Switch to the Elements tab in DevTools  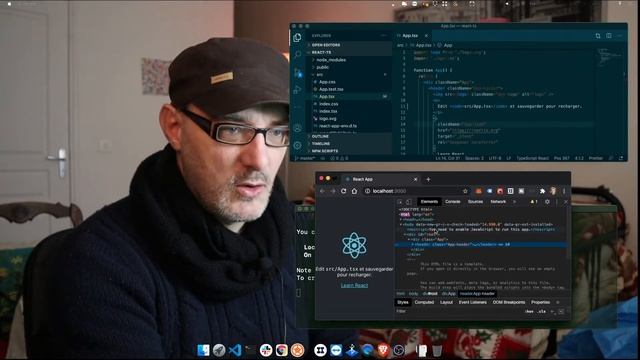click(x=429, y=202)
